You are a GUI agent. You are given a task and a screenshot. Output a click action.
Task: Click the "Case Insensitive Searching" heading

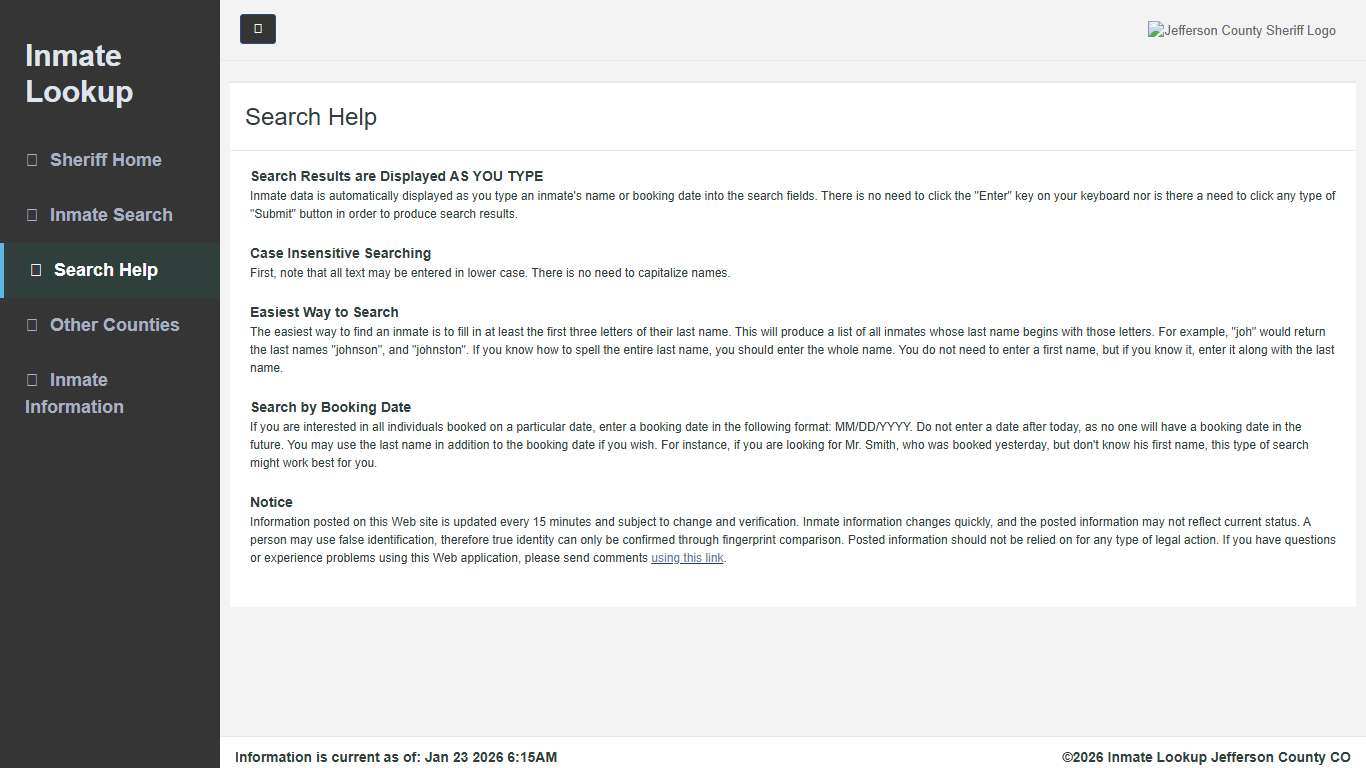pyautogui.click(x=340, y=253)
